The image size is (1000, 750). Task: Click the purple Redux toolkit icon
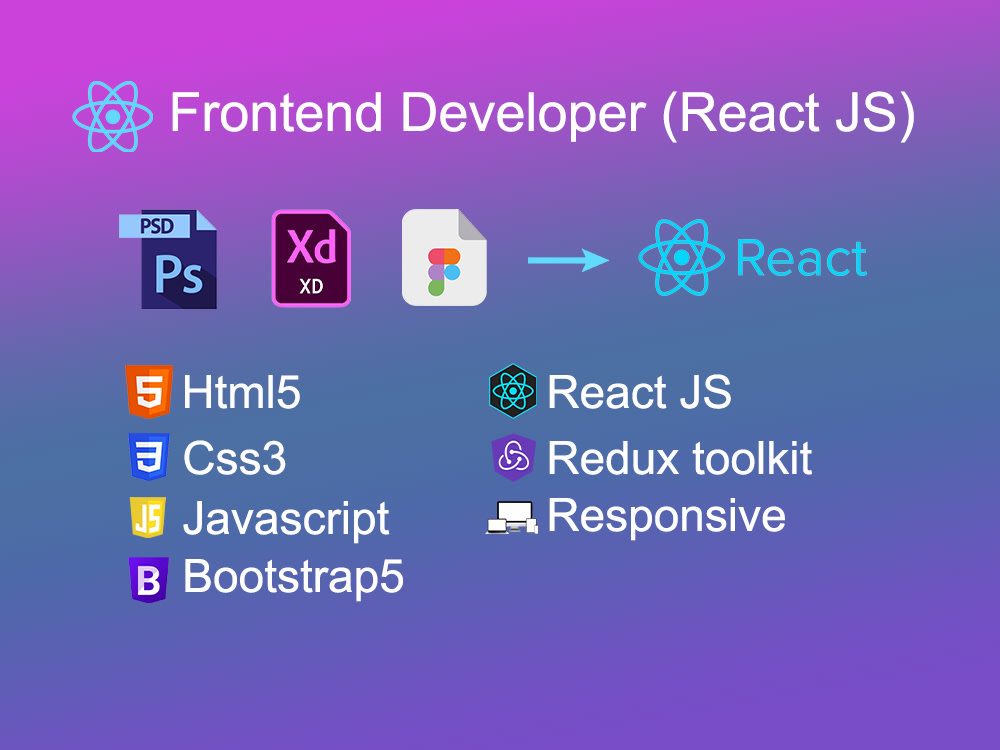tap(513, 457)
